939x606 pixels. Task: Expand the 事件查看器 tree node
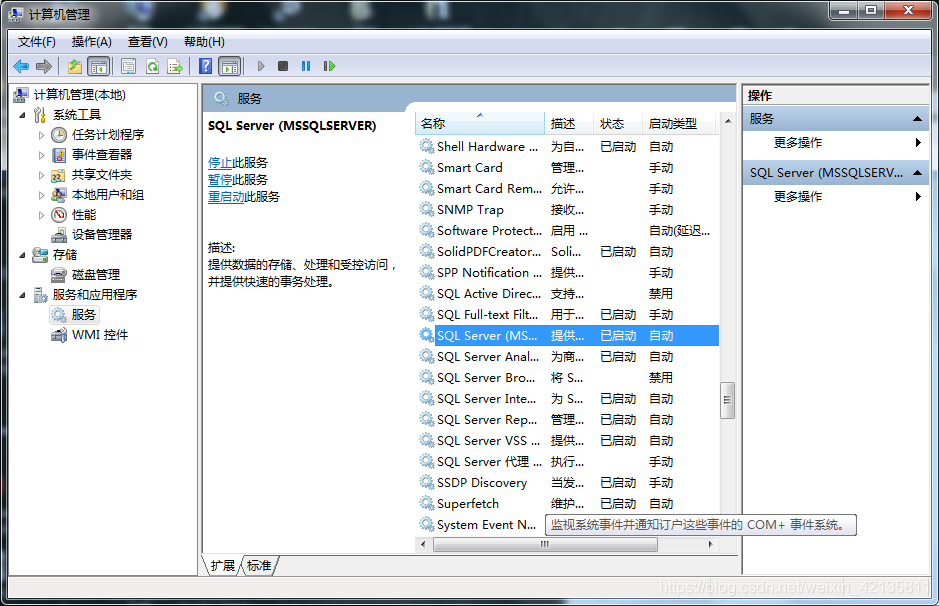tap(41, 155)
